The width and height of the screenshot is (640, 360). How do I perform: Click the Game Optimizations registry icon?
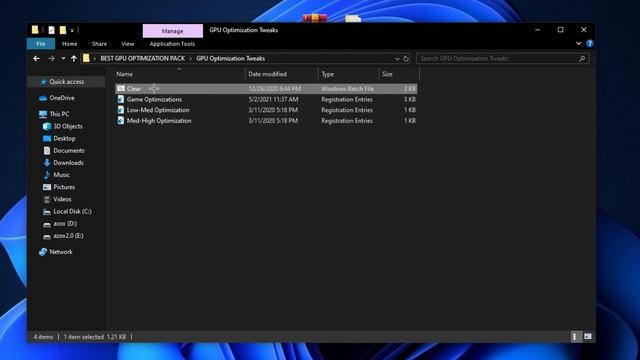pos(120,99)
